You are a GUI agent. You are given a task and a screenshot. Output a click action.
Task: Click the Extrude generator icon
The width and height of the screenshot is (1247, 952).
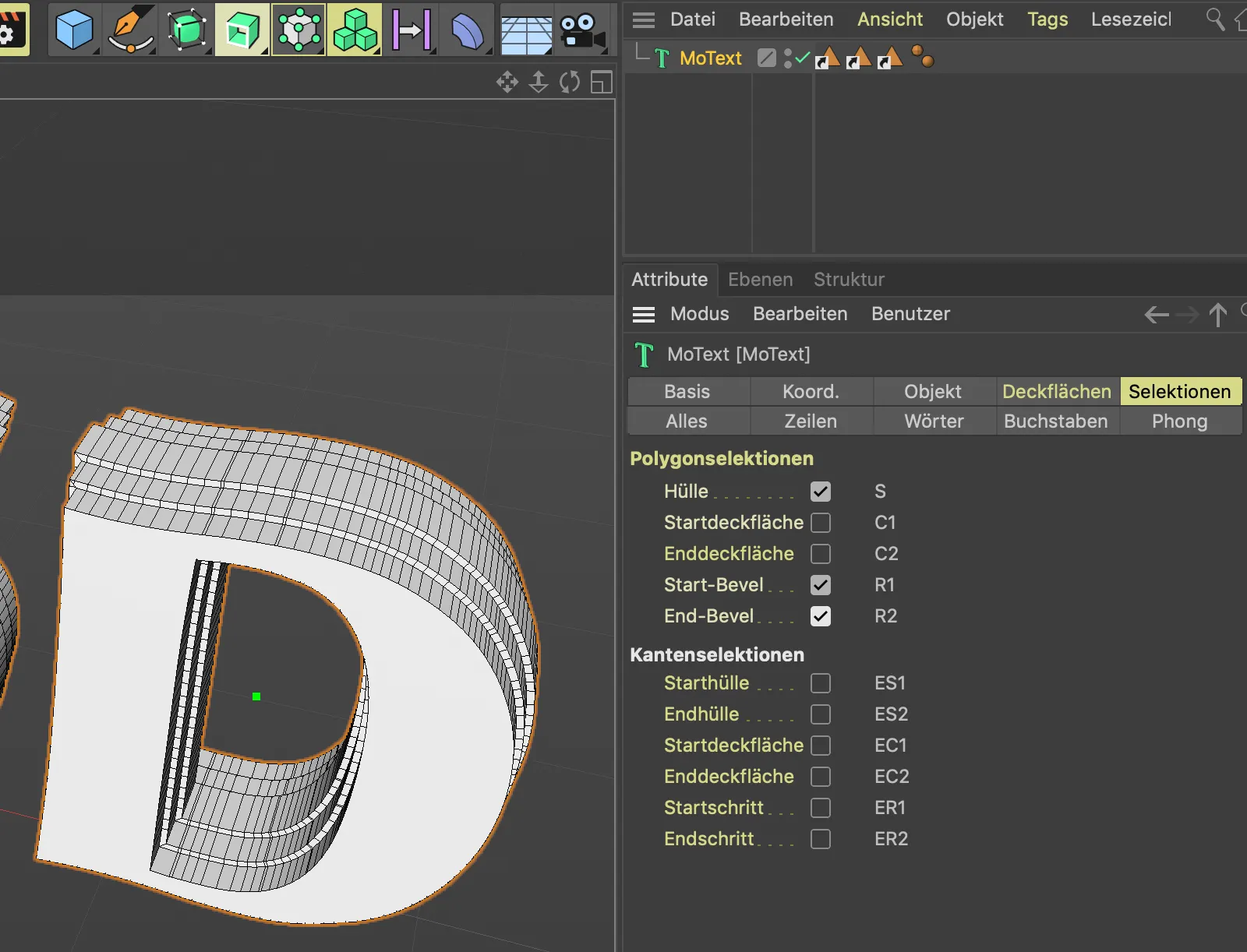click(242, 30)
